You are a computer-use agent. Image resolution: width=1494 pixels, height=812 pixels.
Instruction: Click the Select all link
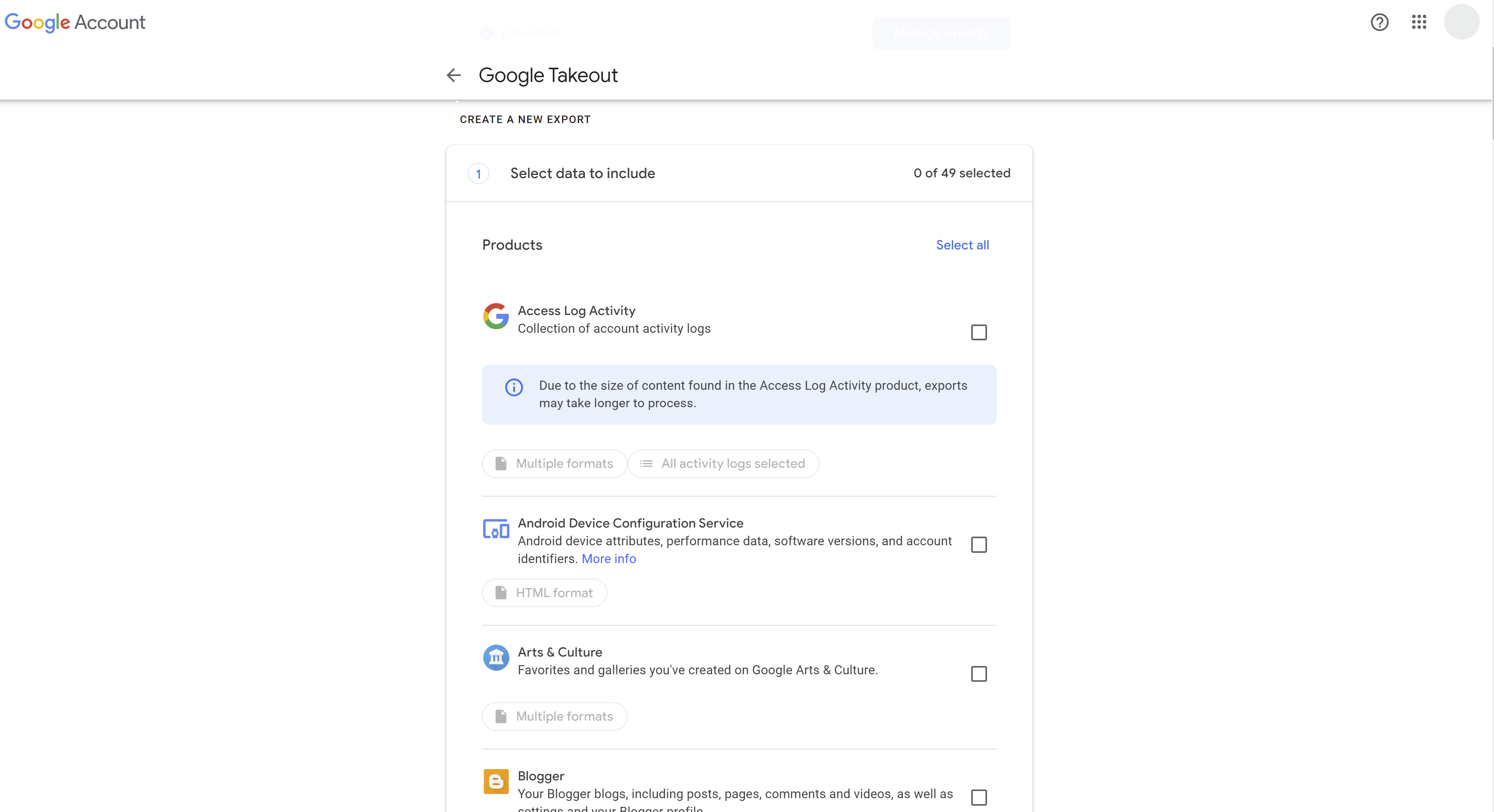(x=962, y=245)
